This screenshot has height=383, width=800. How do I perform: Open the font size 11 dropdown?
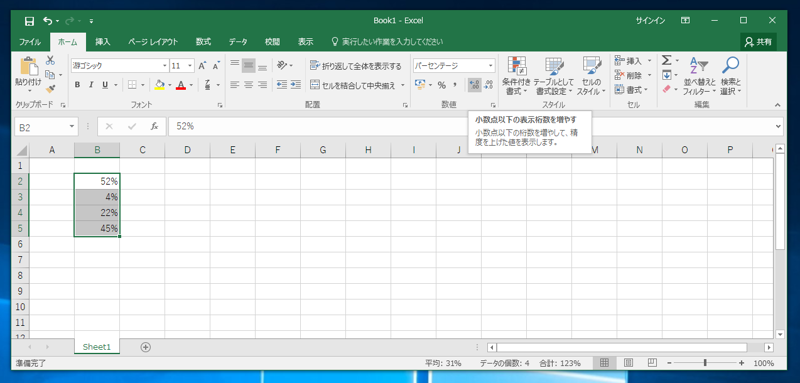click(x=191, y=66)
